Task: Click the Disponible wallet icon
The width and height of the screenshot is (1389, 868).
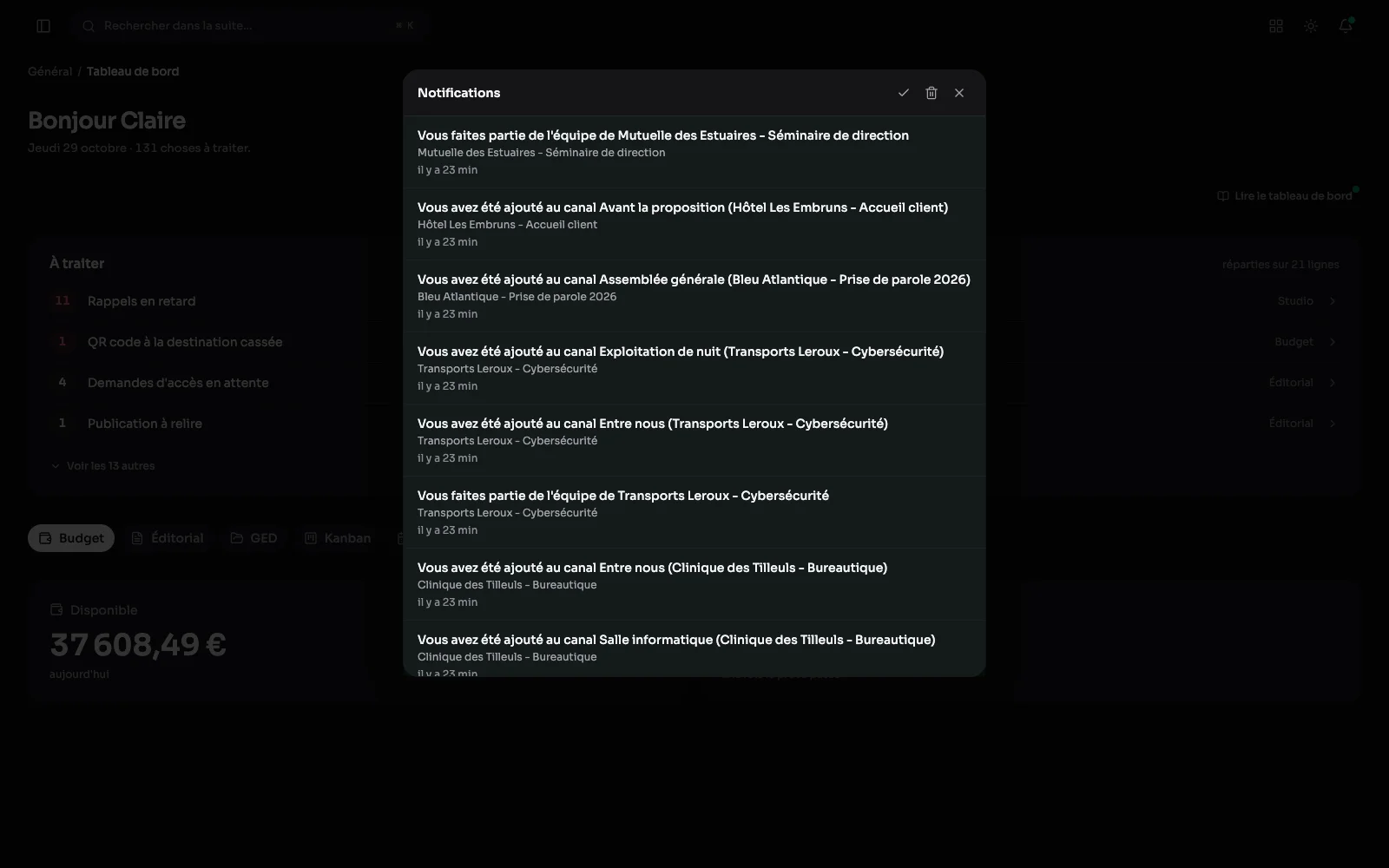Action: [x=56, y=610]
